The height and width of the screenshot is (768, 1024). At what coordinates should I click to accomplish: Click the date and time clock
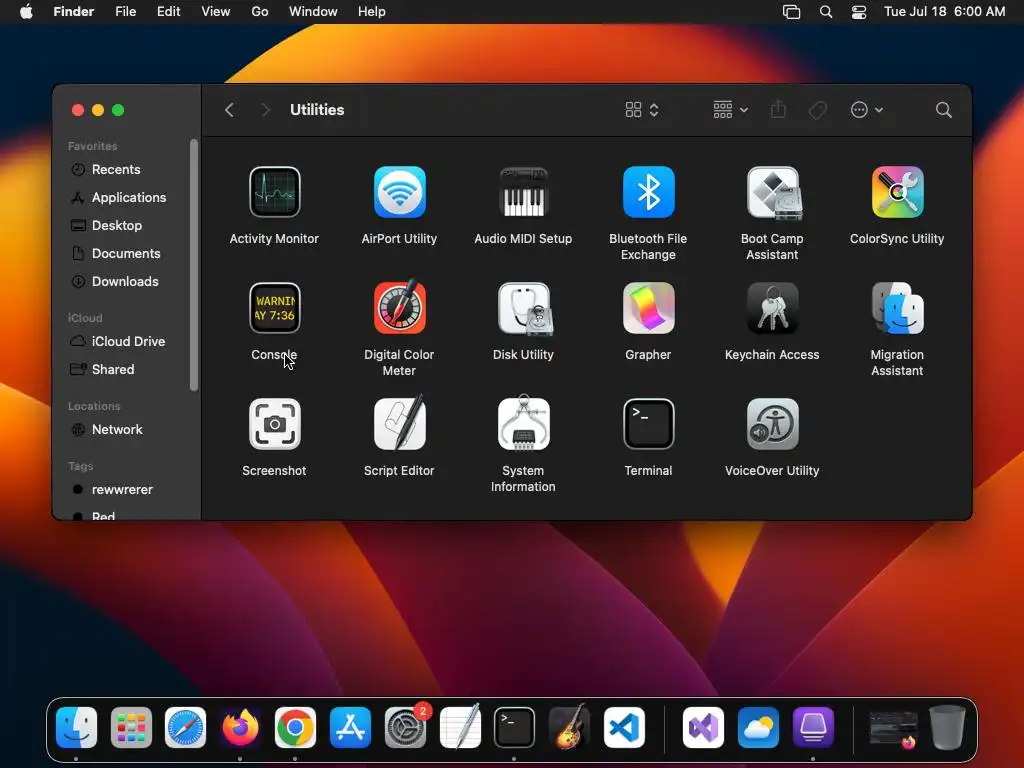[944, 12]
